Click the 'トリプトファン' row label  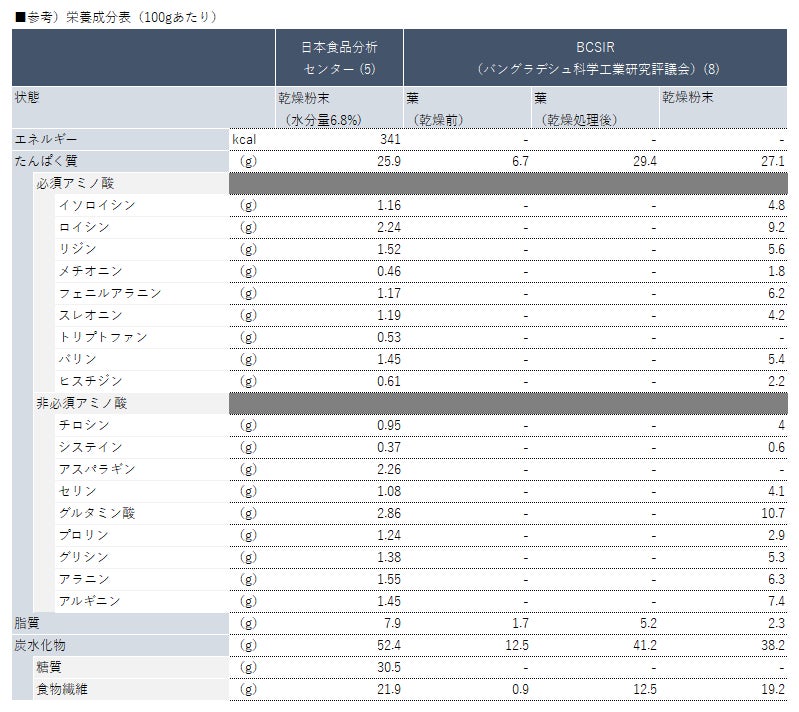point(103,337)
